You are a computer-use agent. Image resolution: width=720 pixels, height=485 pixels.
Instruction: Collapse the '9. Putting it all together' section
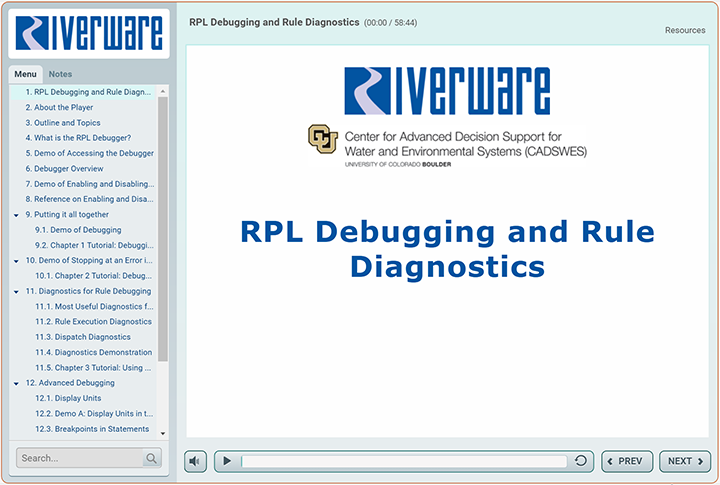[17, 215]
